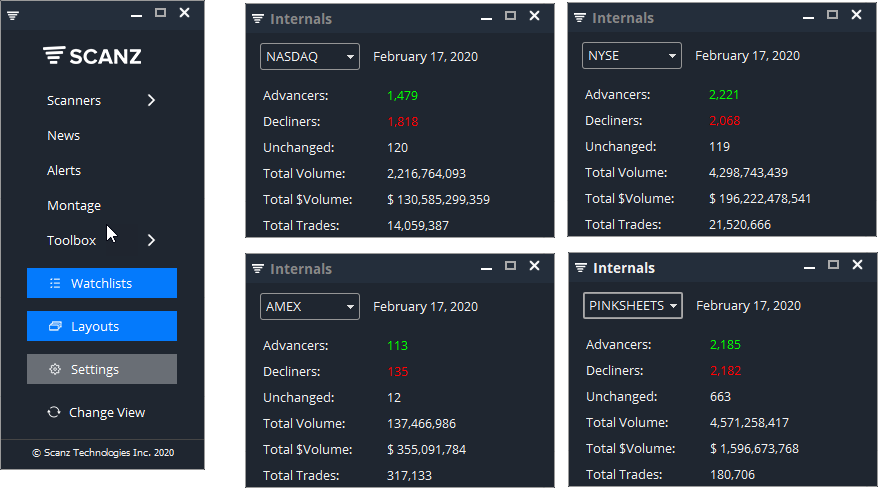Click the Scanz menu icon in main window title bar
This screenshot has height=489, width=879.
pos(13,15)
